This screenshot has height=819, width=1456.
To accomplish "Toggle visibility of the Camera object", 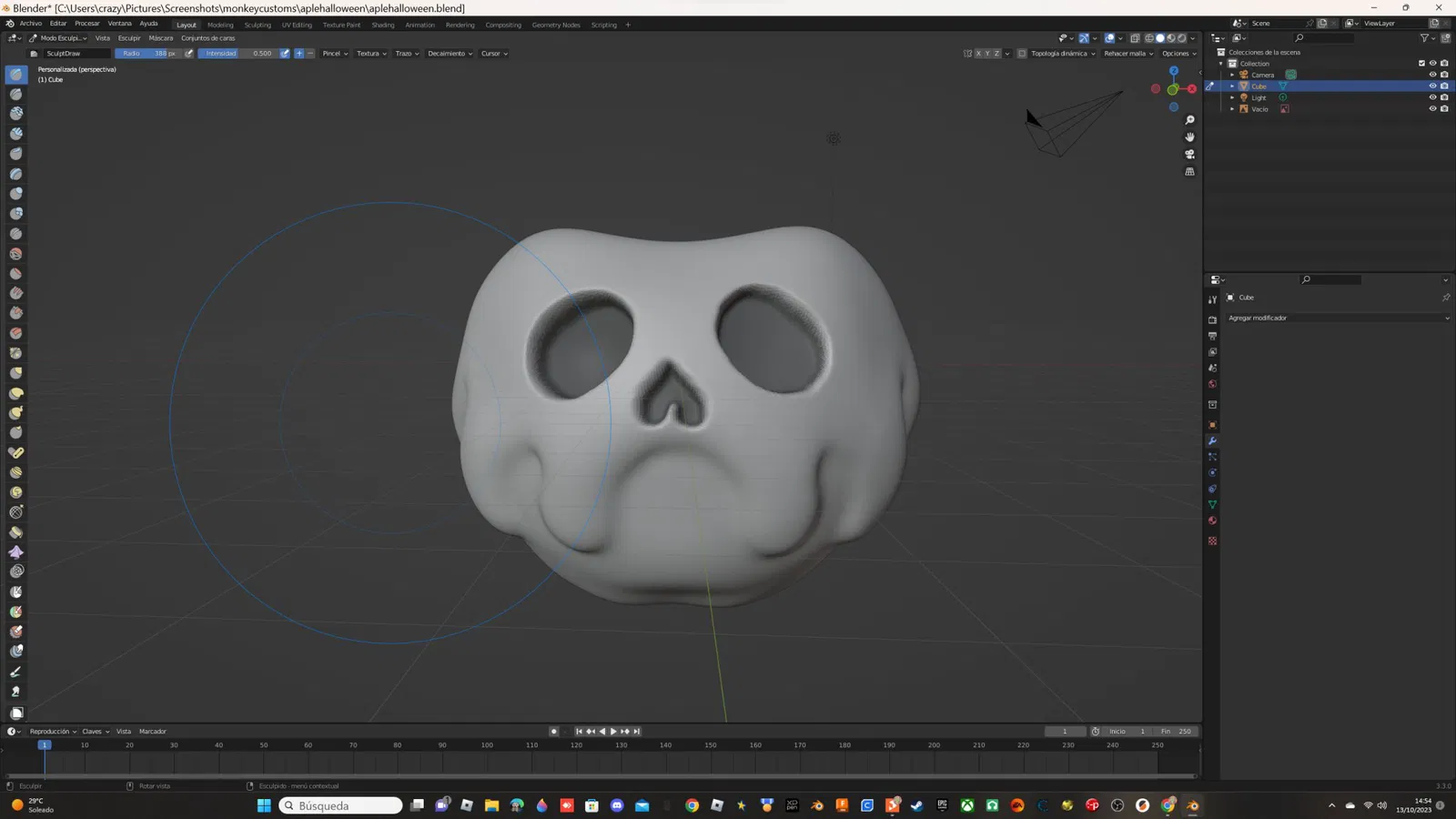I will [1432, 75].
